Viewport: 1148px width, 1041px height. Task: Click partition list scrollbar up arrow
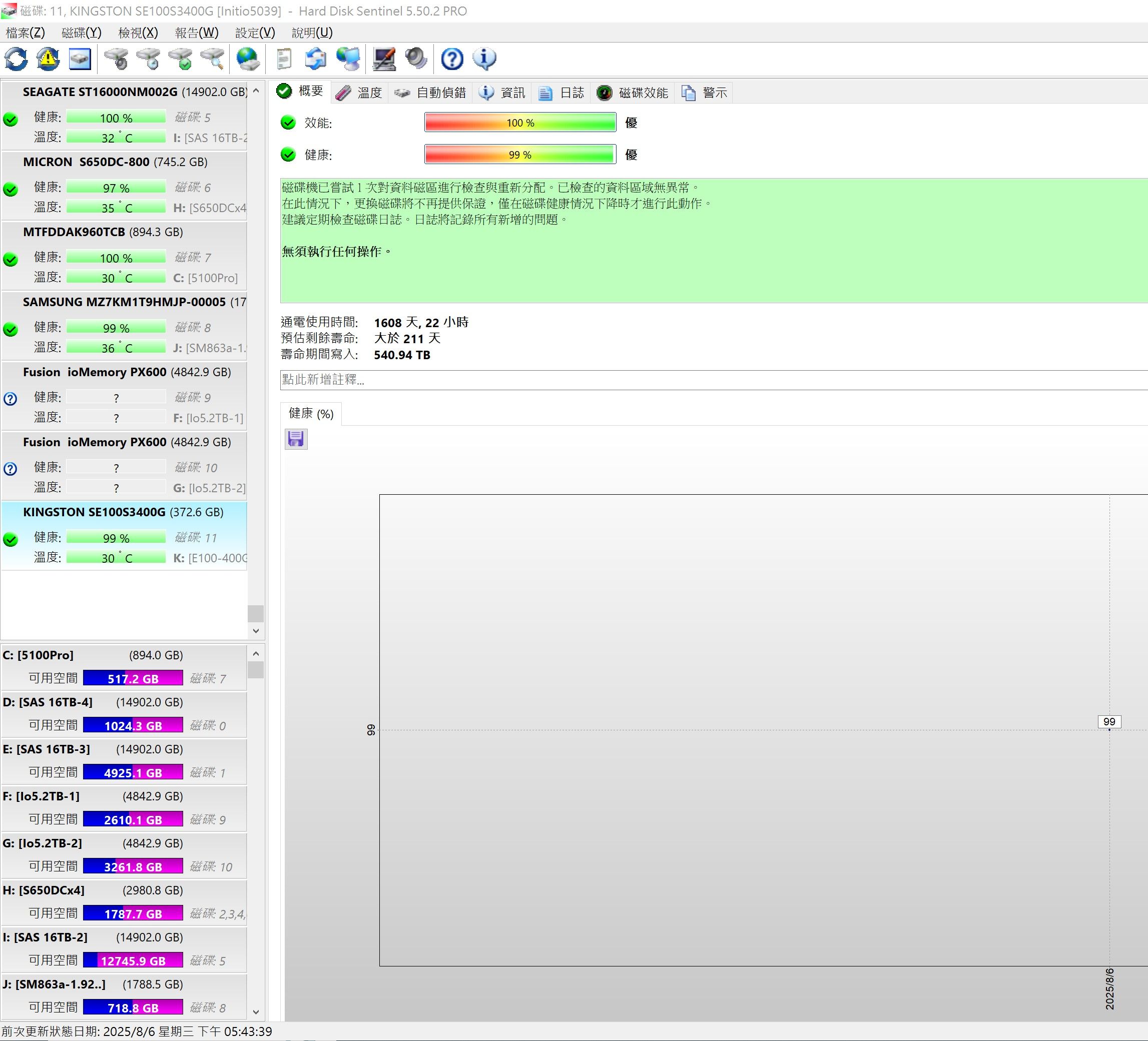pos(256,653)
